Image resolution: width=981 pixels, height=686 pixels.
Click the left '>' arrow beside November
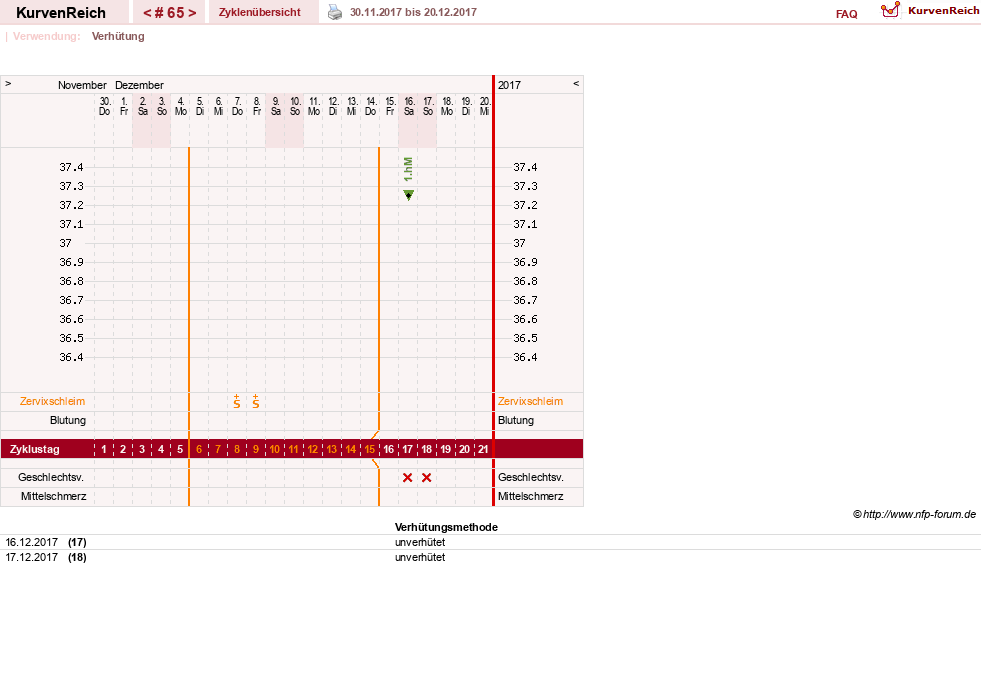pos(8,84)
